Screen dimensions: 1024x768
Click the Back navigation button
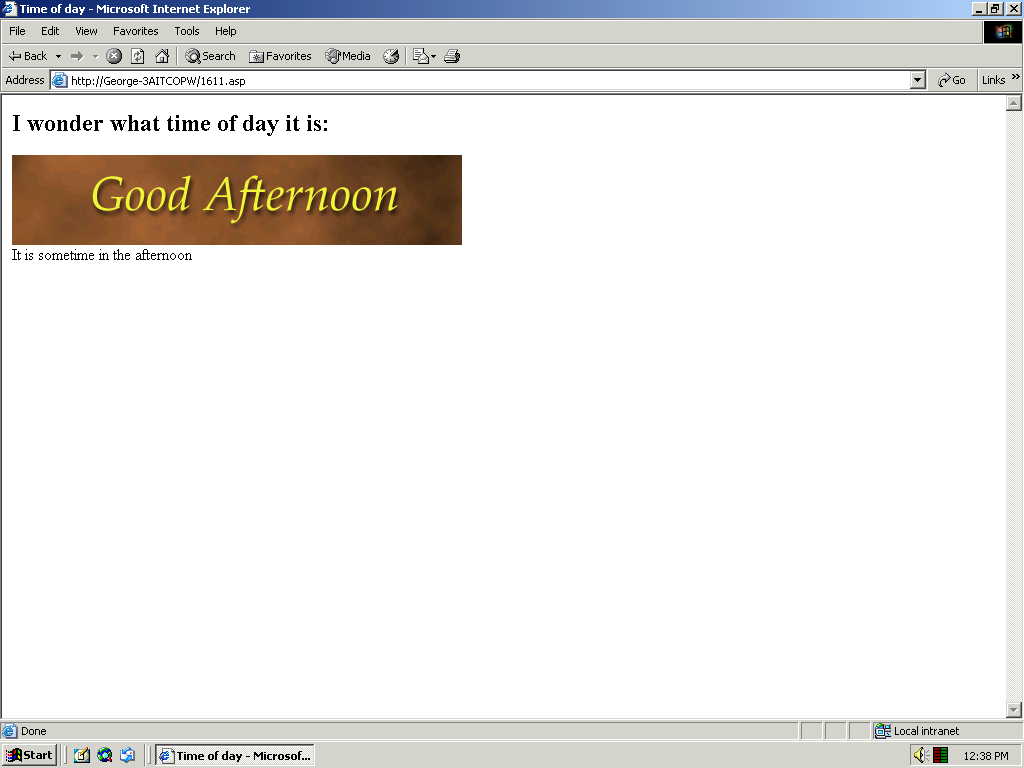tap(28, 56)
